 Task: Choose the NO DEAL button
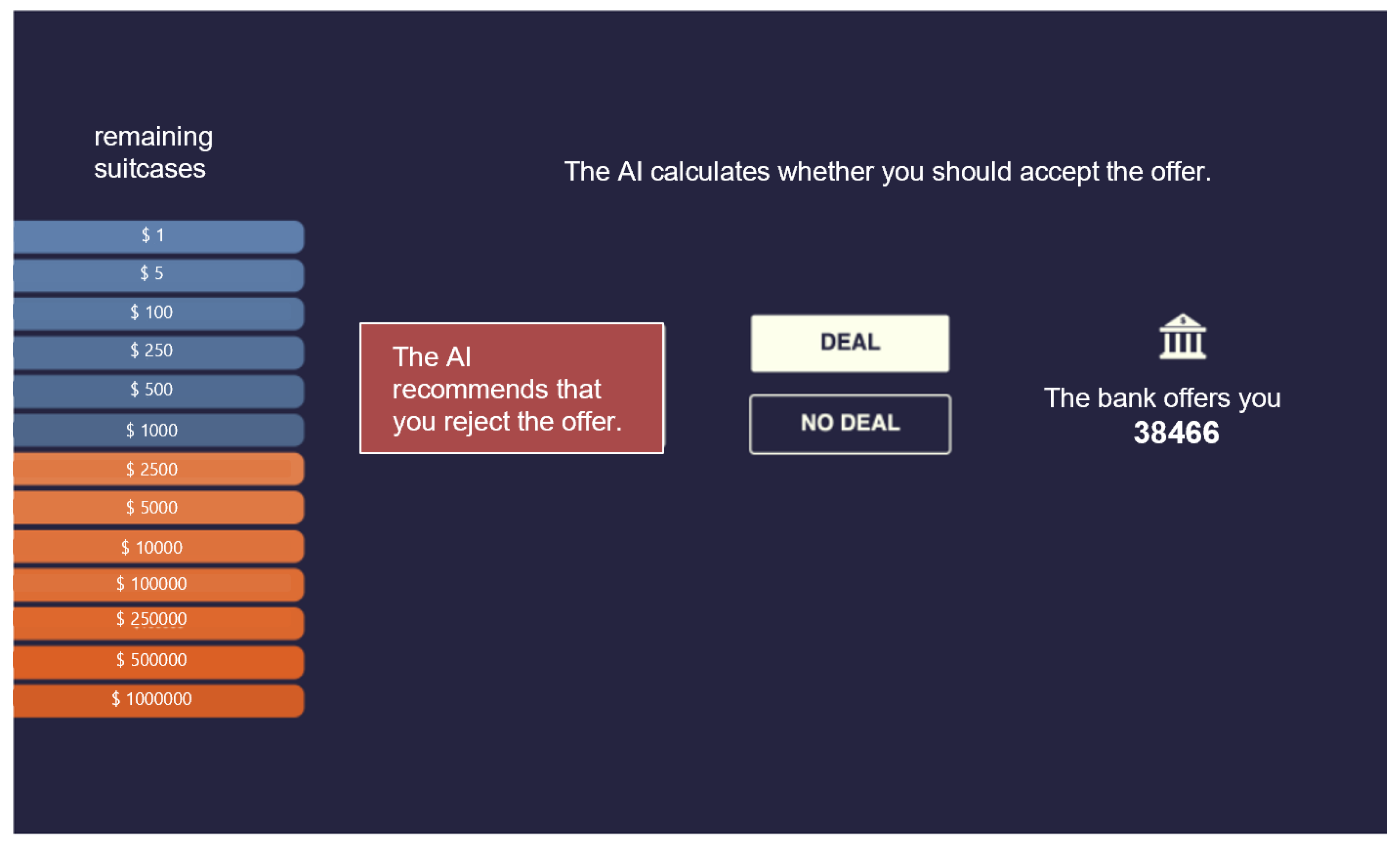850,424
